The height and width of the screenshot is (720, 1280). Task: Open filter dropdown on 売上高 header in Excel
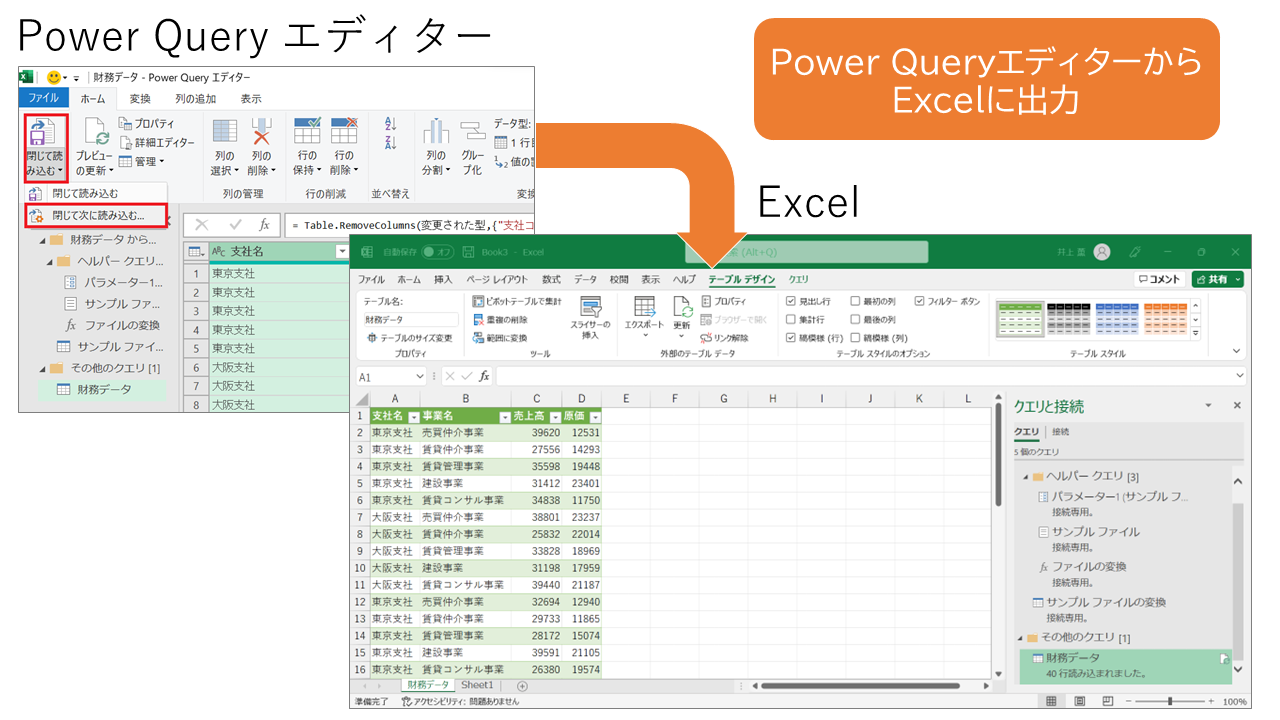(x=554, y=416)
